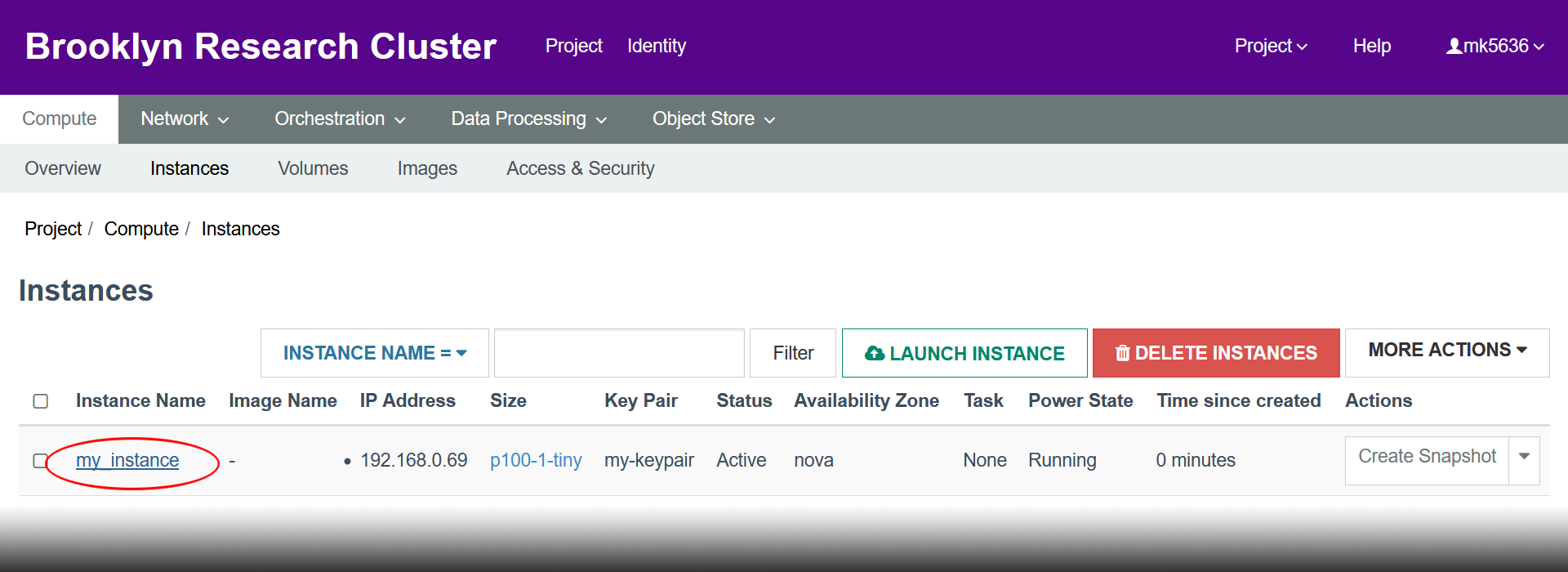Screen dimensions: 1568x572
Task: Open the my_instance link
Action: coord(127,461)
